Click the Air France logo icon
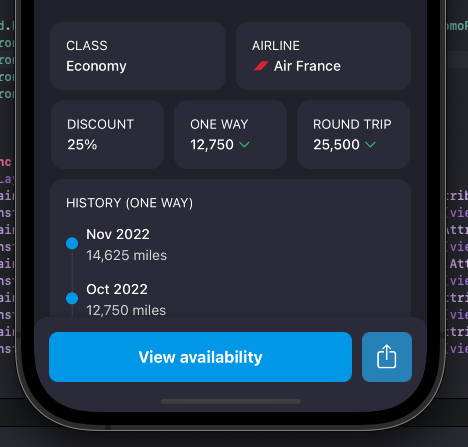This screenshot has height=447, width=468. 261,66
